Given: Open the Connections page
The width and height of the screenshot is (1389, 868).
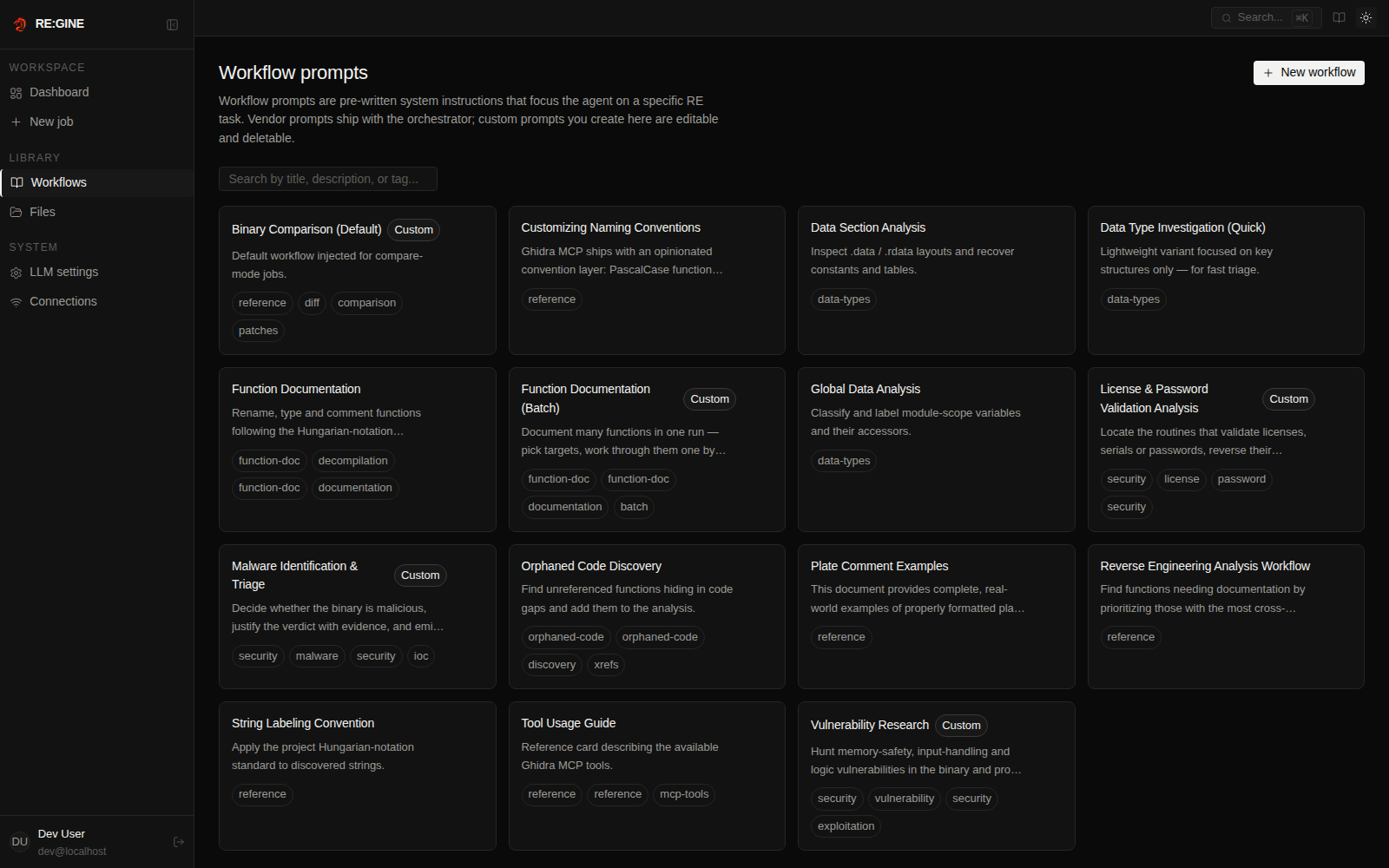Looking at the screenshot, I should [x=96, y=302].
